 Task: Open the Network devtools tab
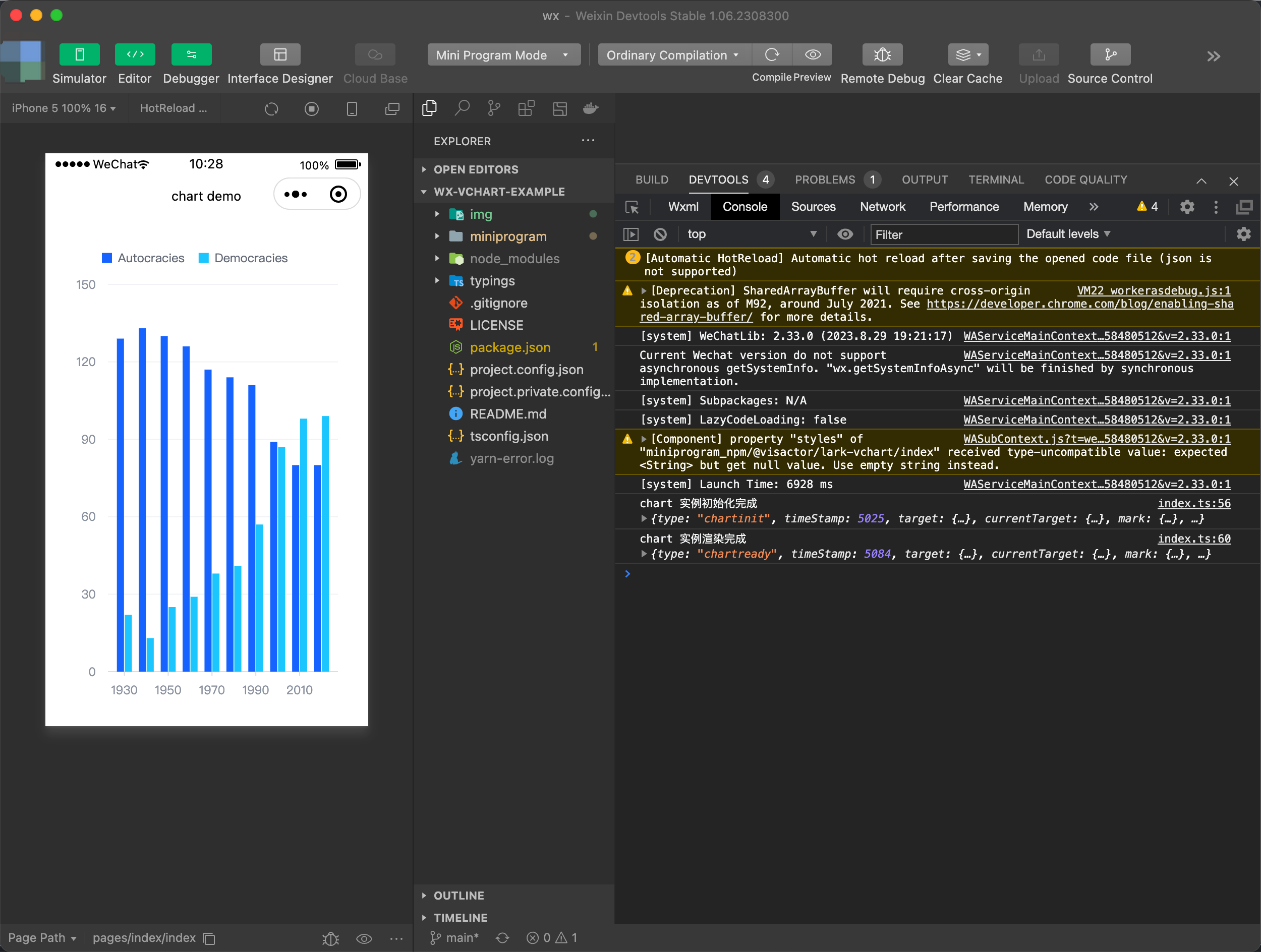click(882, 207)
